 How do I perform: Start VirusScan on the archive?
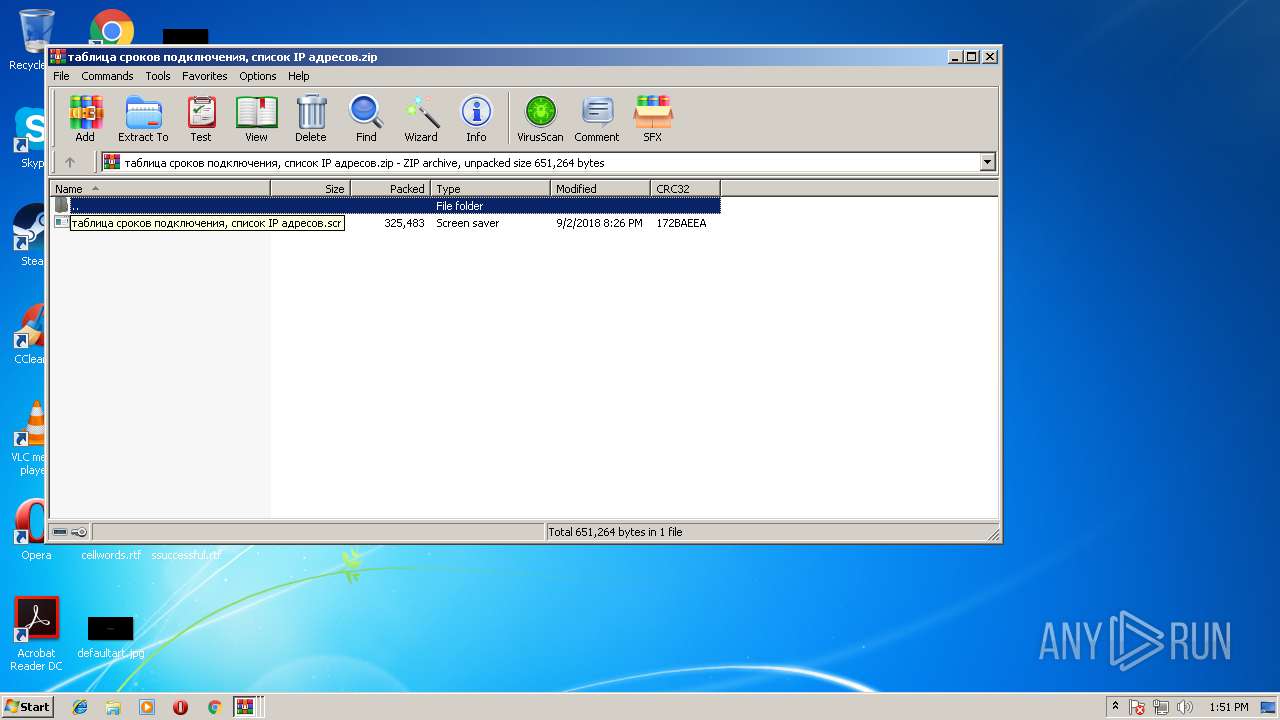[x=540, y=119]
